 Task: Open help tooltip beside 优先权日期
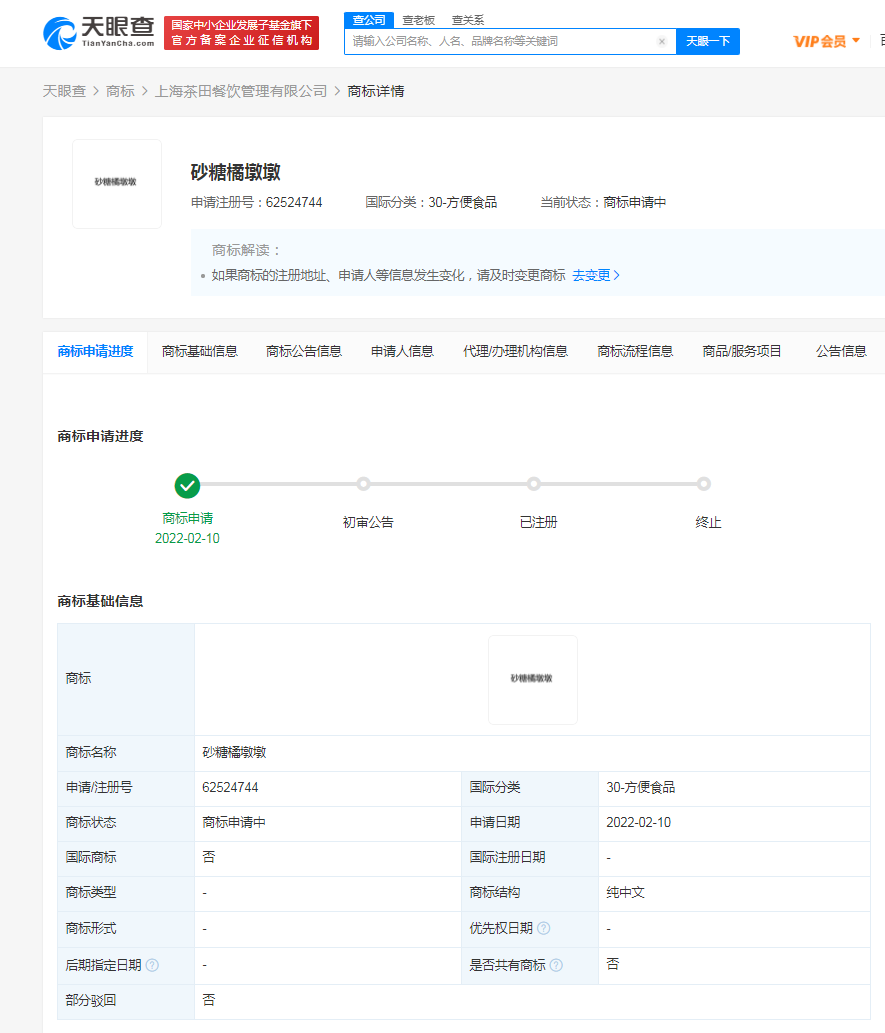point(544,928)
